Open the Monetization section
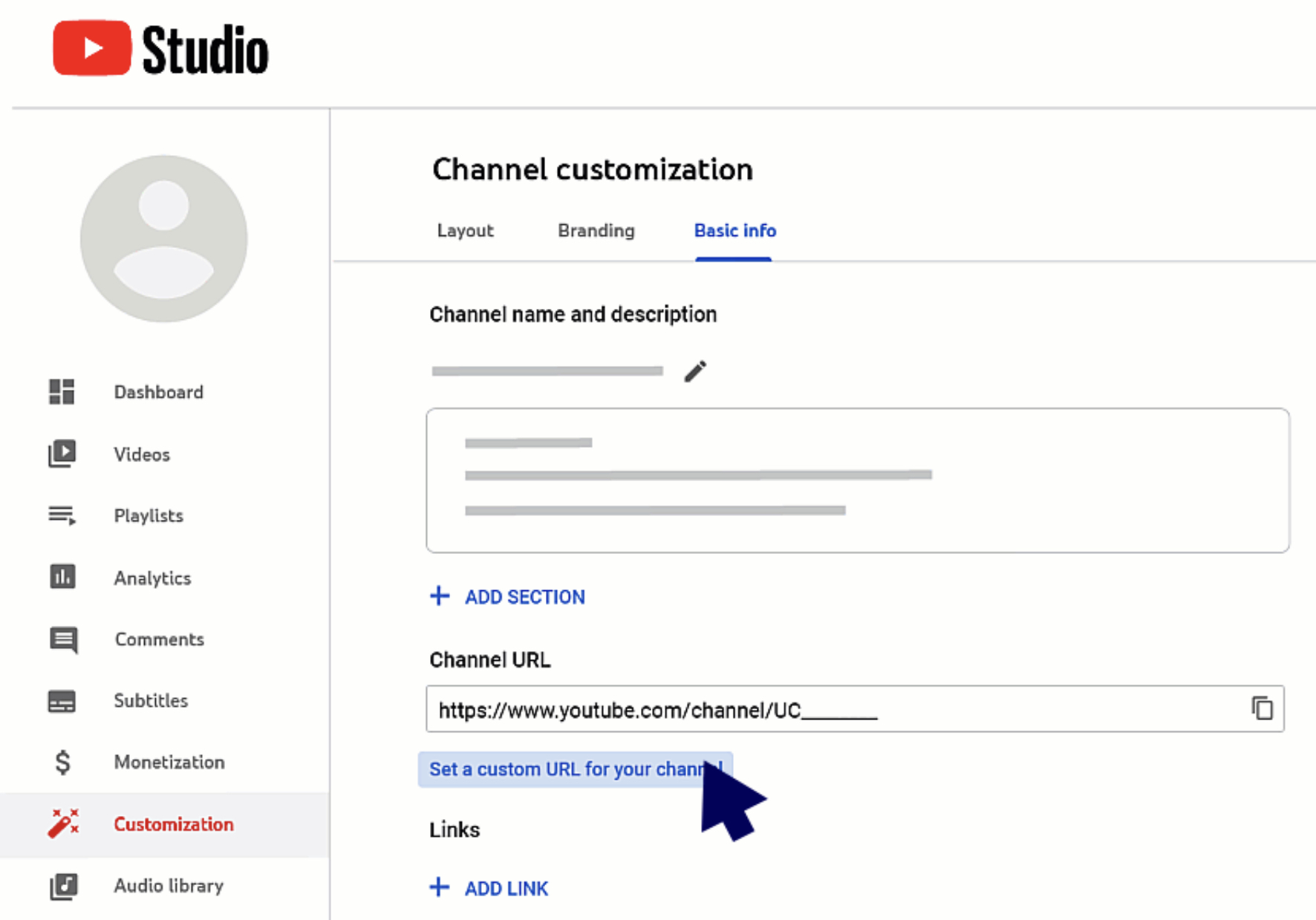The image size is (1316, 920). pyautogui.click(x=63, y=762)
